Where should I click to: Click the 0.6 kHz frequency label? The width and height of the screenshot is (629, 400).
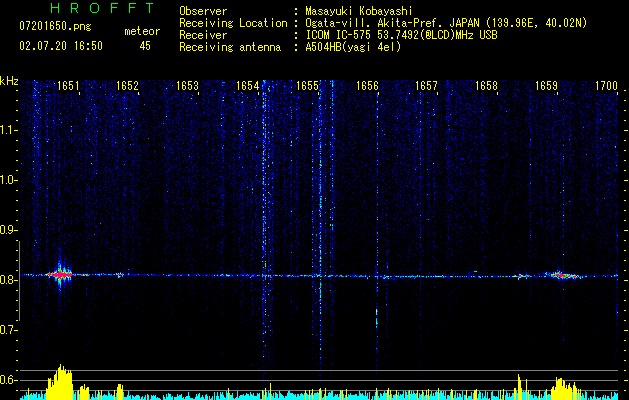pyautogui.click(x=9, y=380)
